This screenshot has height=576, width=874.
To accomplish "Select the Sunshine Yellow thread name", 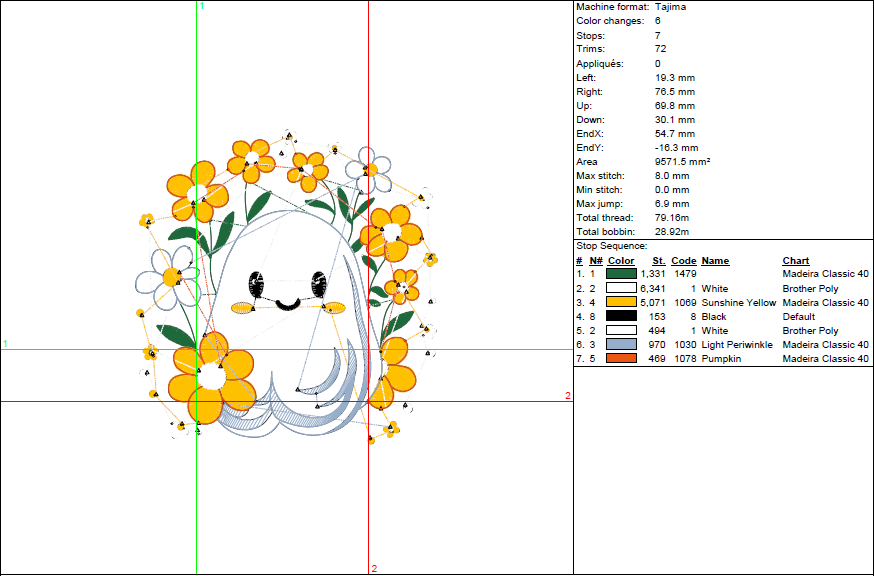I will [x=738, y=302].
